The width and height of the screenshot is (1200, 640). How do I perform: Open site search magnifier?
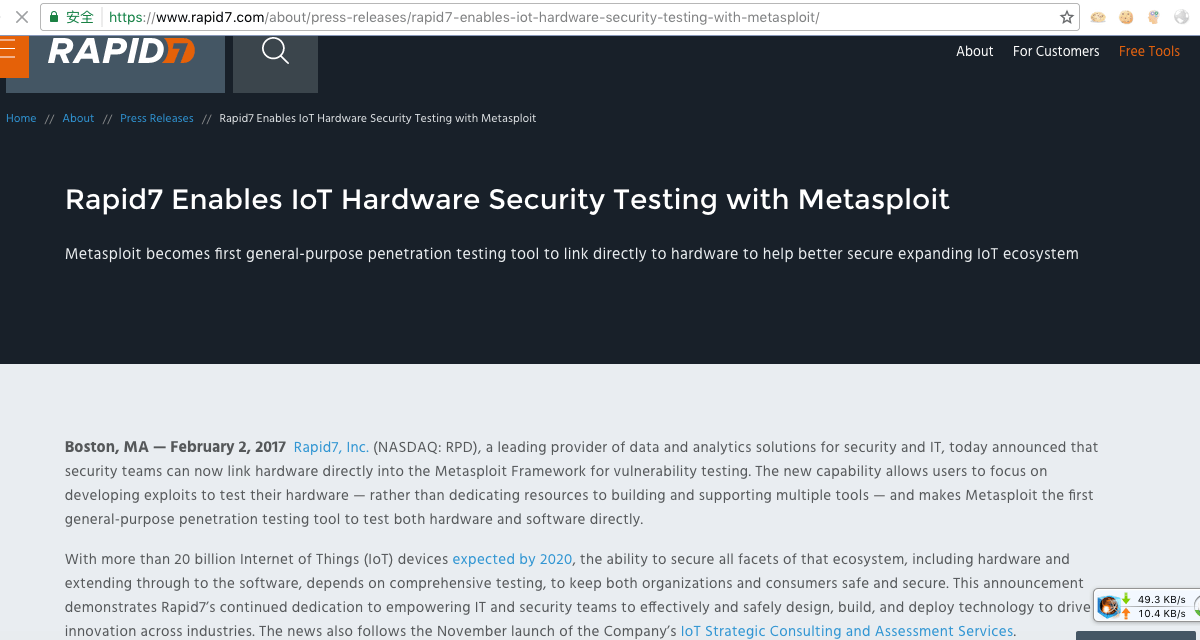click(x=275, y=51)
